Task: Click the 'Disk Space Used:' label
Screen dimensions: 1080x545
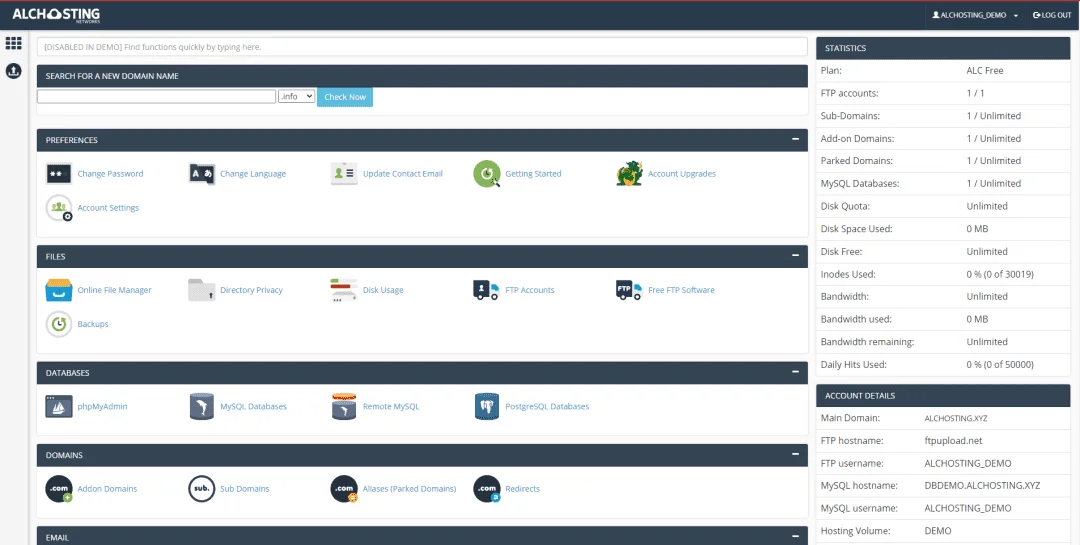Action: pyautogui.click(x=856, y=229)
